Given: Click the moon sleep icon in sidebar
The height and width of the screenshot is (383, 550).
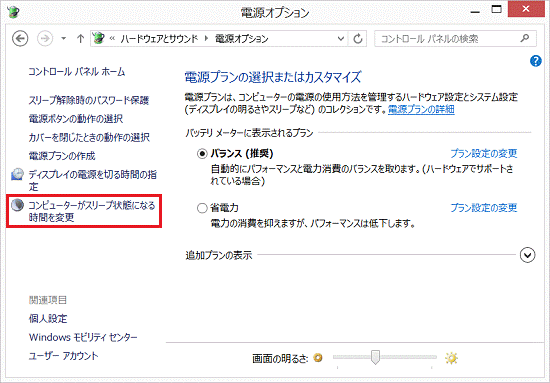Looking at the screenshot, I should [x=17, y=205].
